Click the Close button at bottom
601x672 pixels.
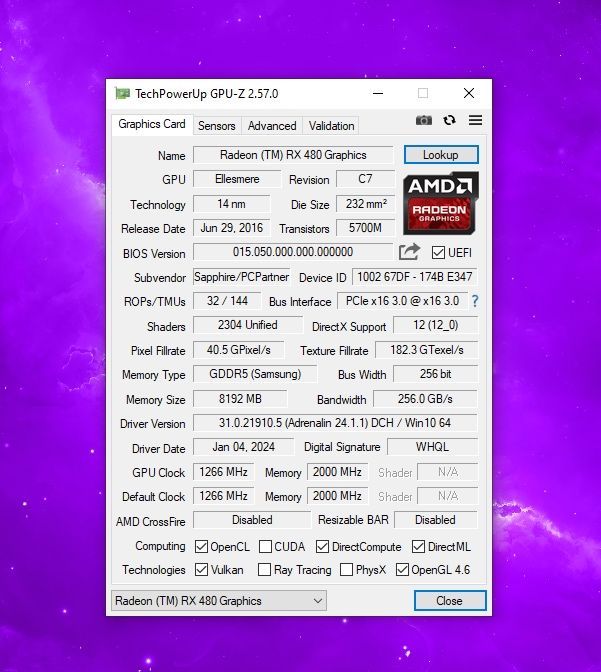pos(450,600)
